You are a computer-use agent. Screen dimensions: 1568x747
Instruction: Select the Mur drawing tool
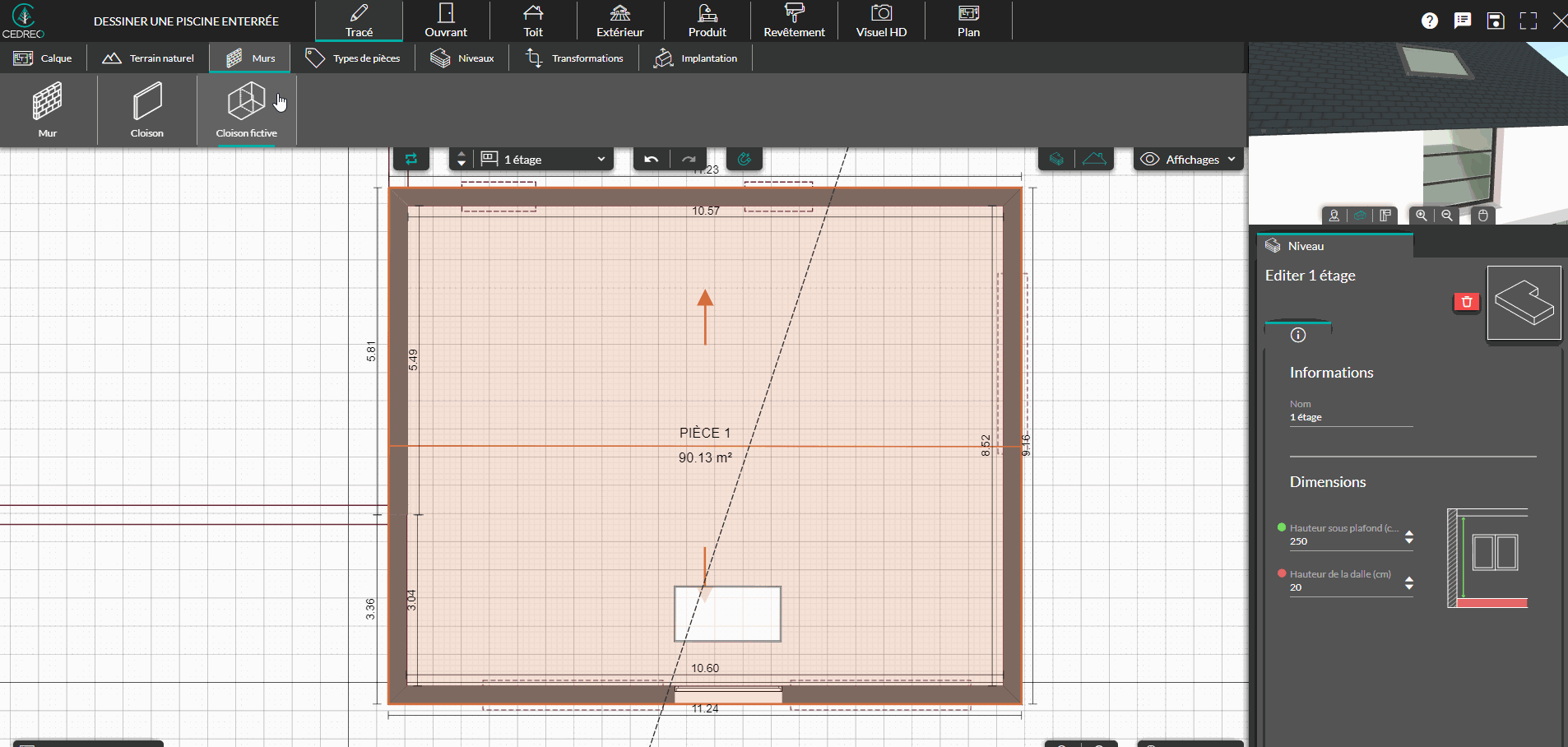[48, 109]
